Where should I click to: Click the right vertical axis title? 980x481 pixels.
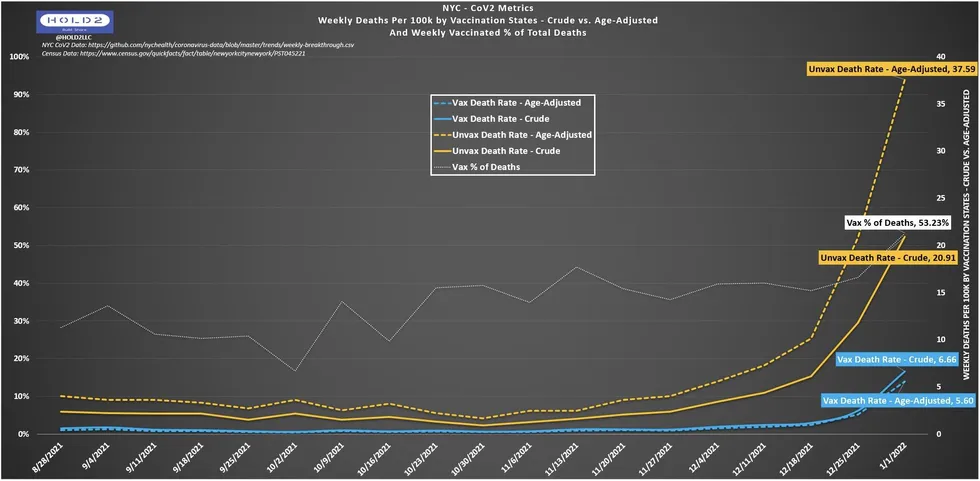[966, 232]
